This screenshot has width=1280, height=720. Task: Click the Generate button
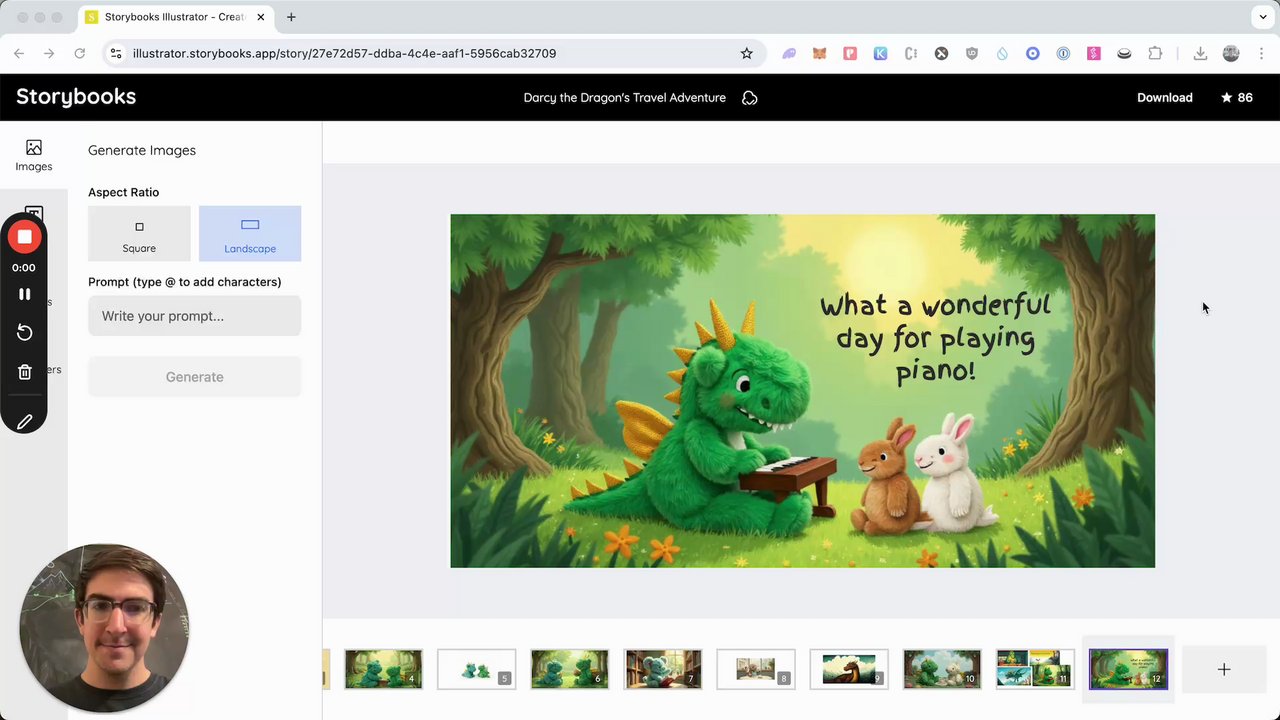point(194,377)
